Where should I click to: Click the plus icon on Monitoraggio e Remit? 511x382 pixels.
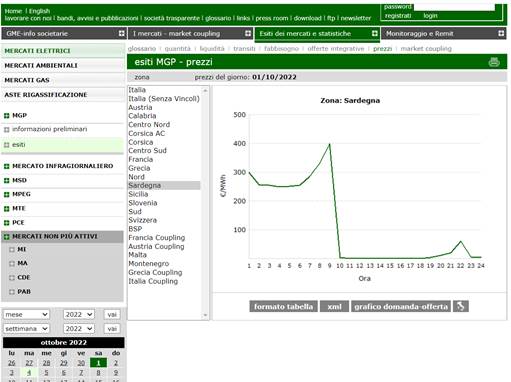click(x=501, y=33)
